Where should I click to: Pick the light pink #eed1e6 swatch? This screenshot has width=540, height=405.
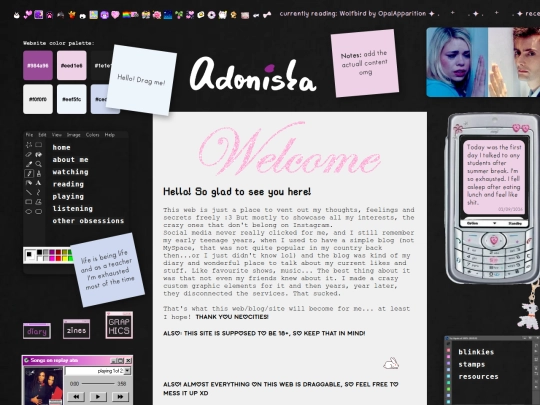click(72, 65)
